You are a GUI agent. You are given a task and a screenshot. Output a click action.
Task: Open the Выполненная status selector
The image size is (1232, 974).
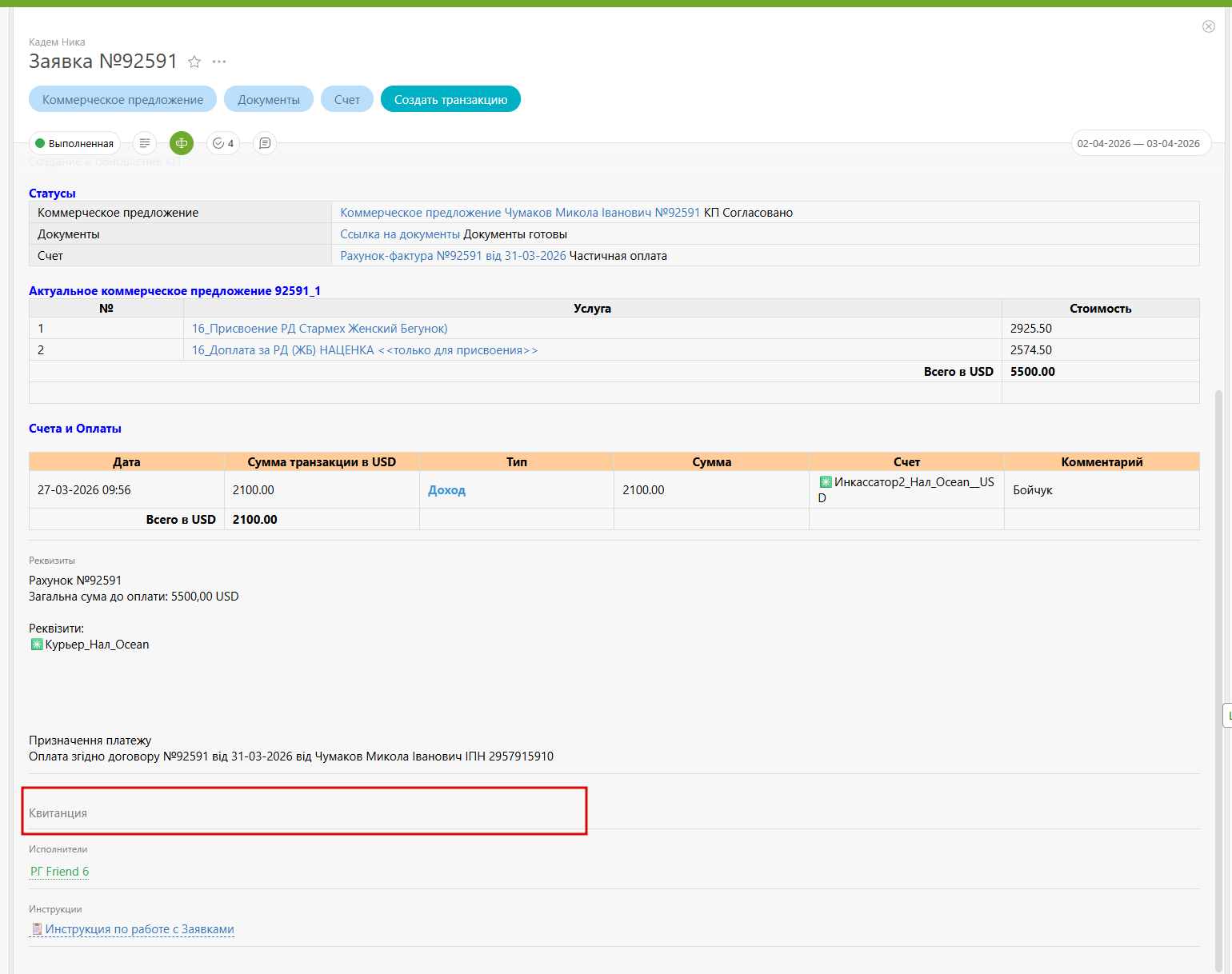click(x=75, y=143)
